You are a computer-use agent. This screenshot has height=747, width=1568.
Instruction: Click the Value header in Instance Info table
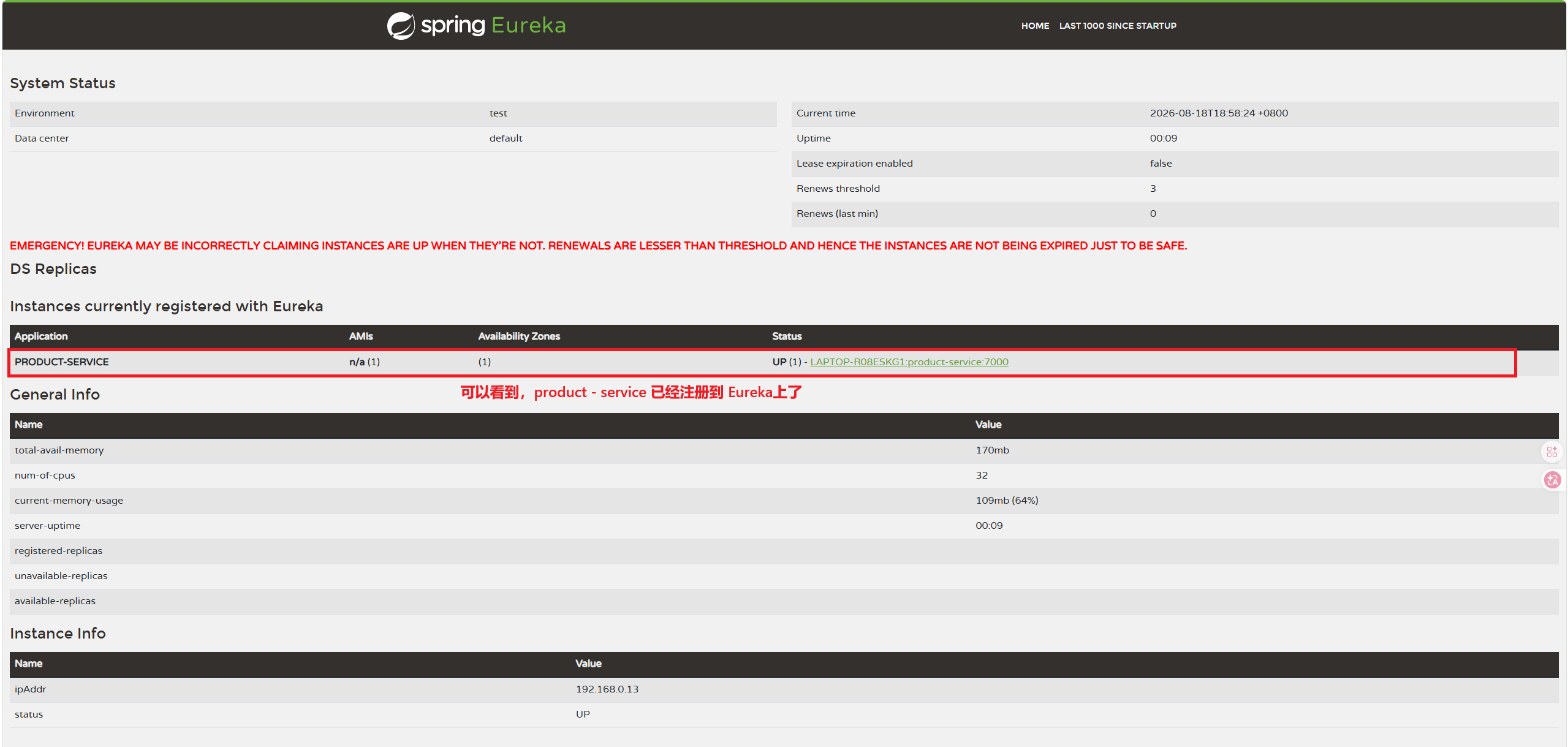[x=588, y=664]
